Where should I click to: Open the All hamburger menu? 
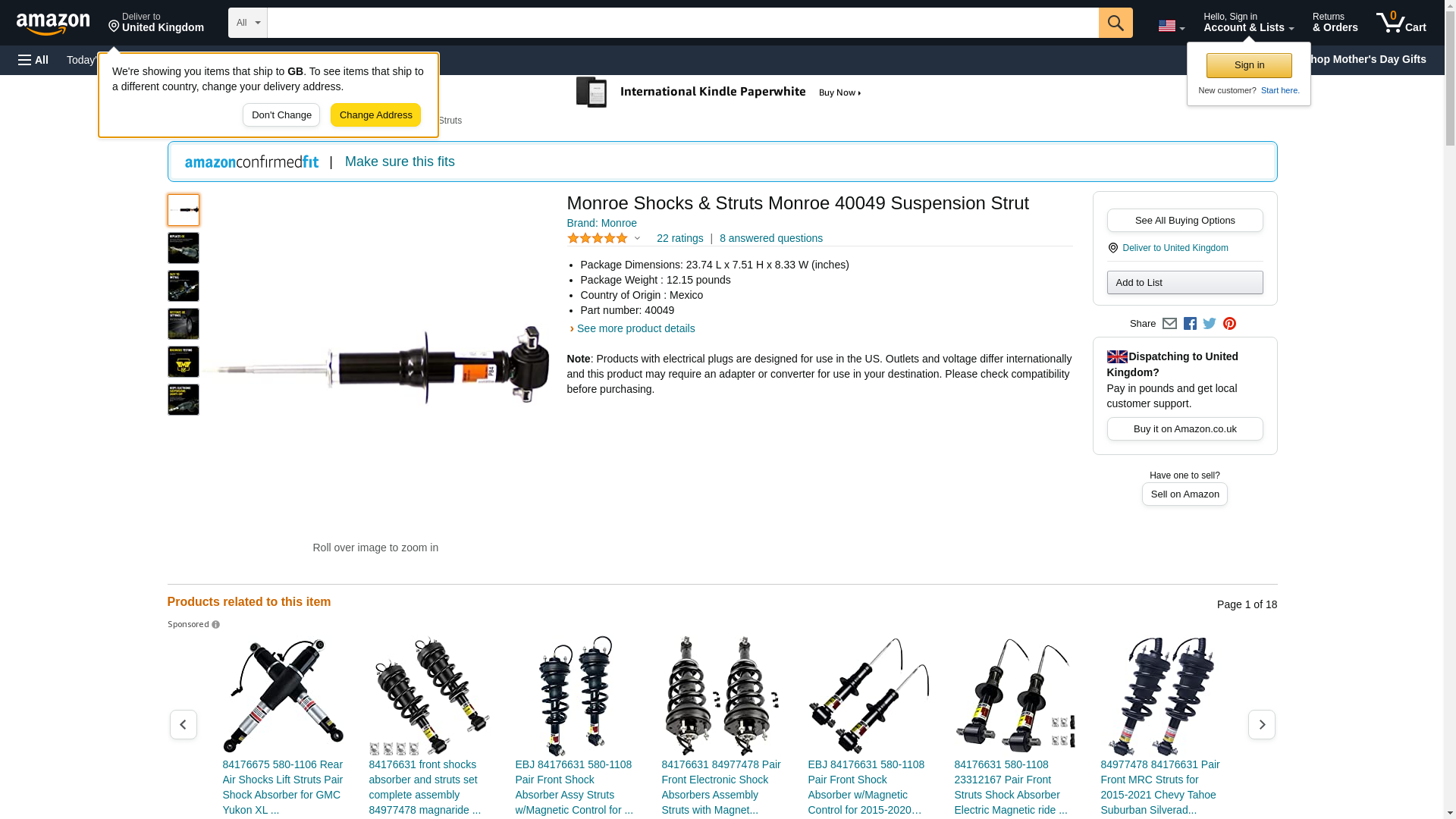click(33, 60)
